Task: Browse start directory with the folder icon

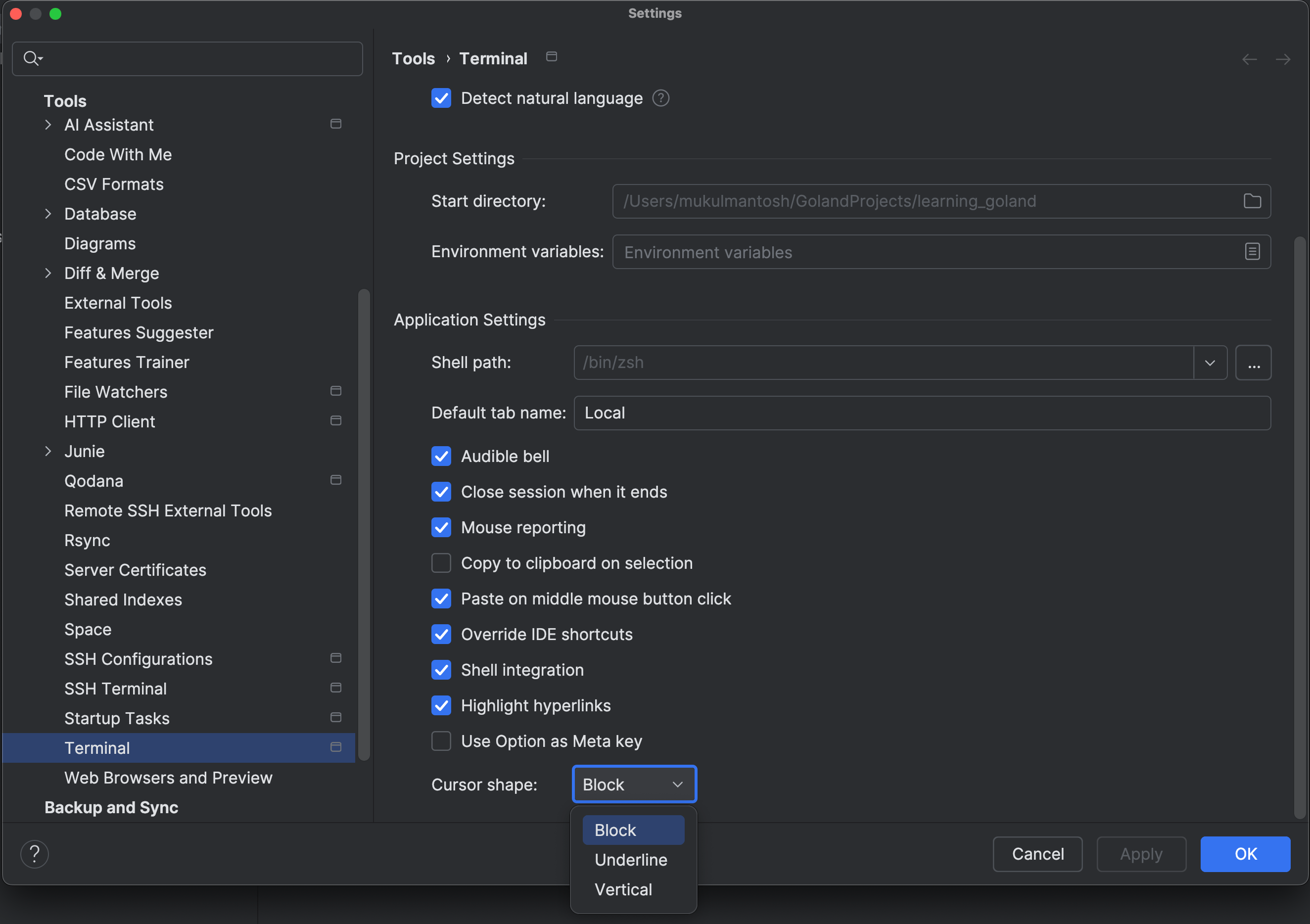Action: [x=1253, y=201]
